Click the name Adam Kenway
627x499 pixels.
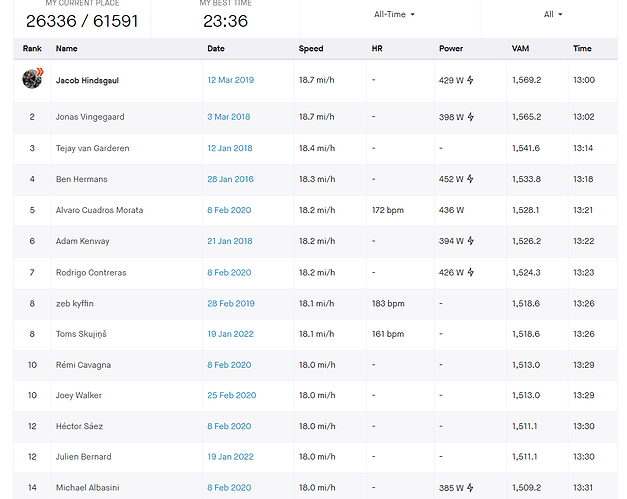(82, 241)
